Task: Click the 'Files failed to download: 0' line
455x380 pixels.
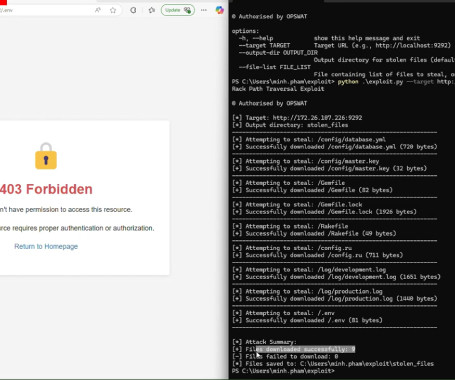Action: 285,356
